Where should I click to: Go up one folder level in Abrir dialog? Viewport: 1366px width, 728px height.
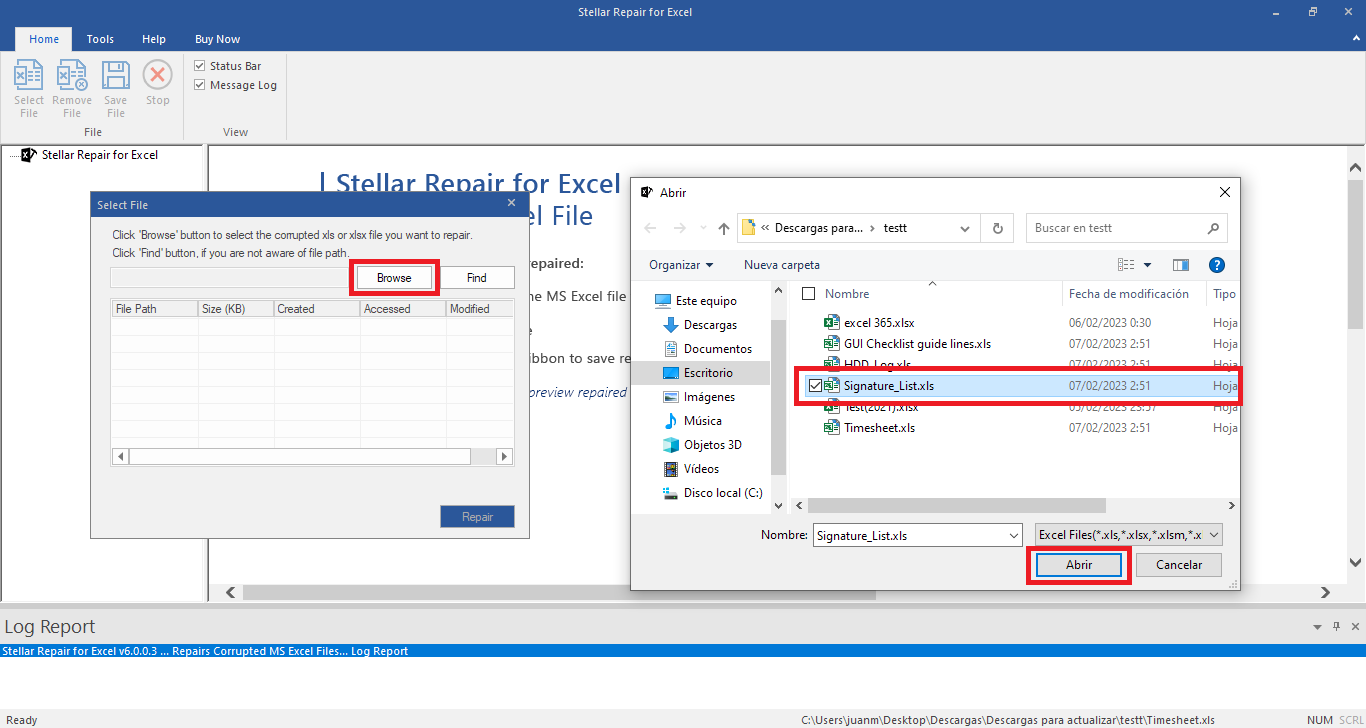723,228
